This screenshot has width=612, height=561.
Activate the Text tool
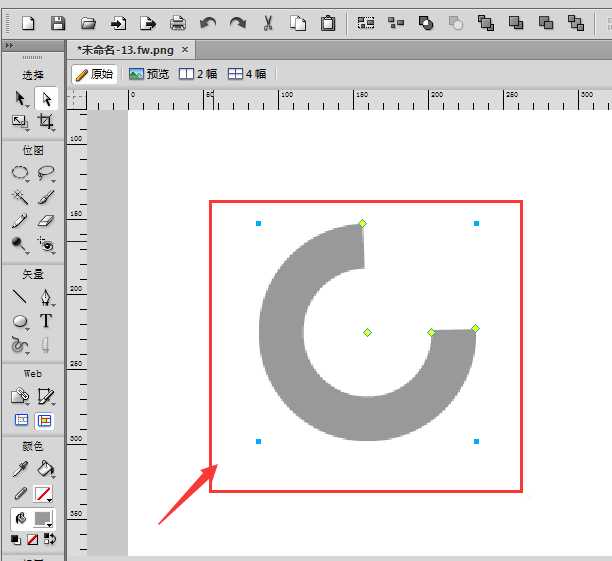point(46,321)
